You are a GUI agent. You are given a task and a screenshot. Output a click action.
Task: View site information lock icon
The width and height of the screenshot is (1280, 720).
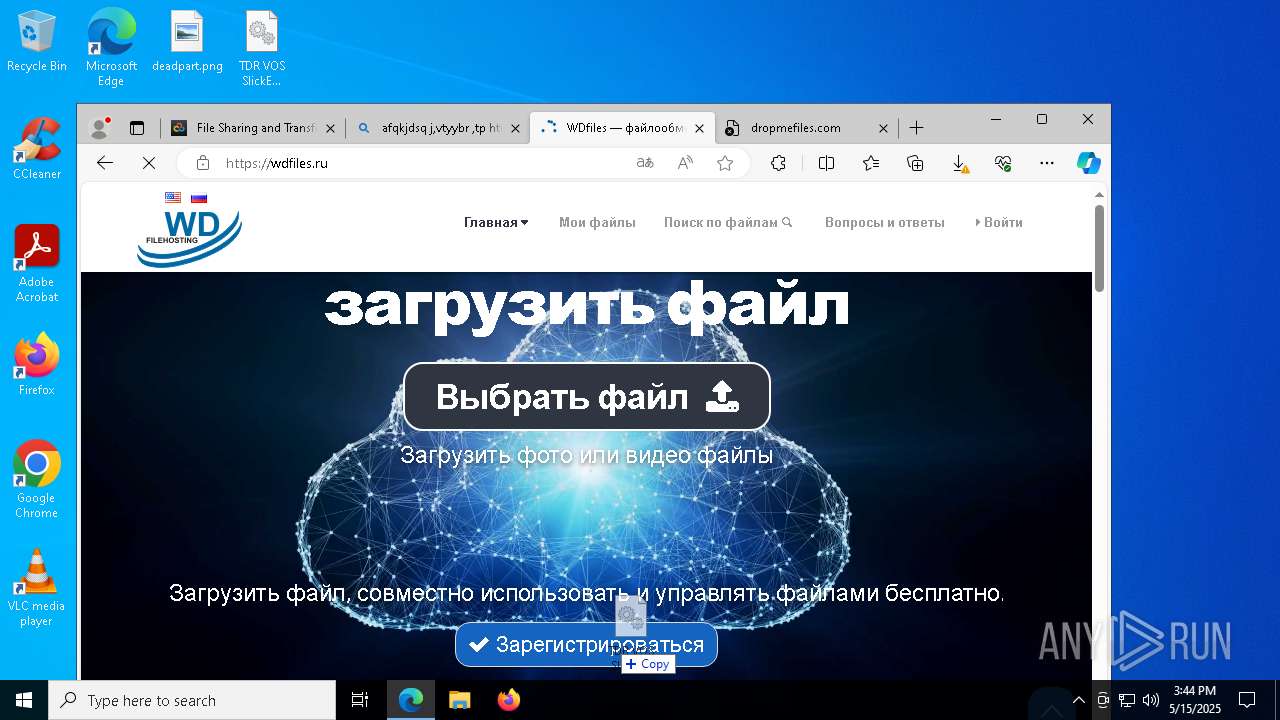coord(203,163)
